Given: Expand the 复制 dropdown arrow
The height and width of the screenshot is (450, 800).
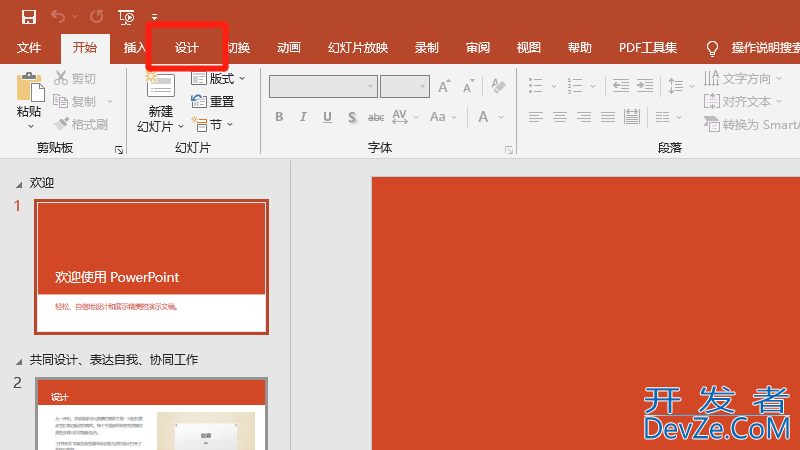Looking at the screenshot, I should pos(110,102).
